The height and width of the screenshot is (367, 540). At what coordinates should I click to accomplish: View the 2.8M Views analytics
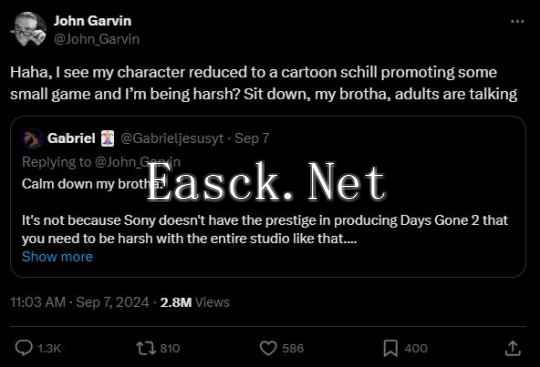point(195,302)
